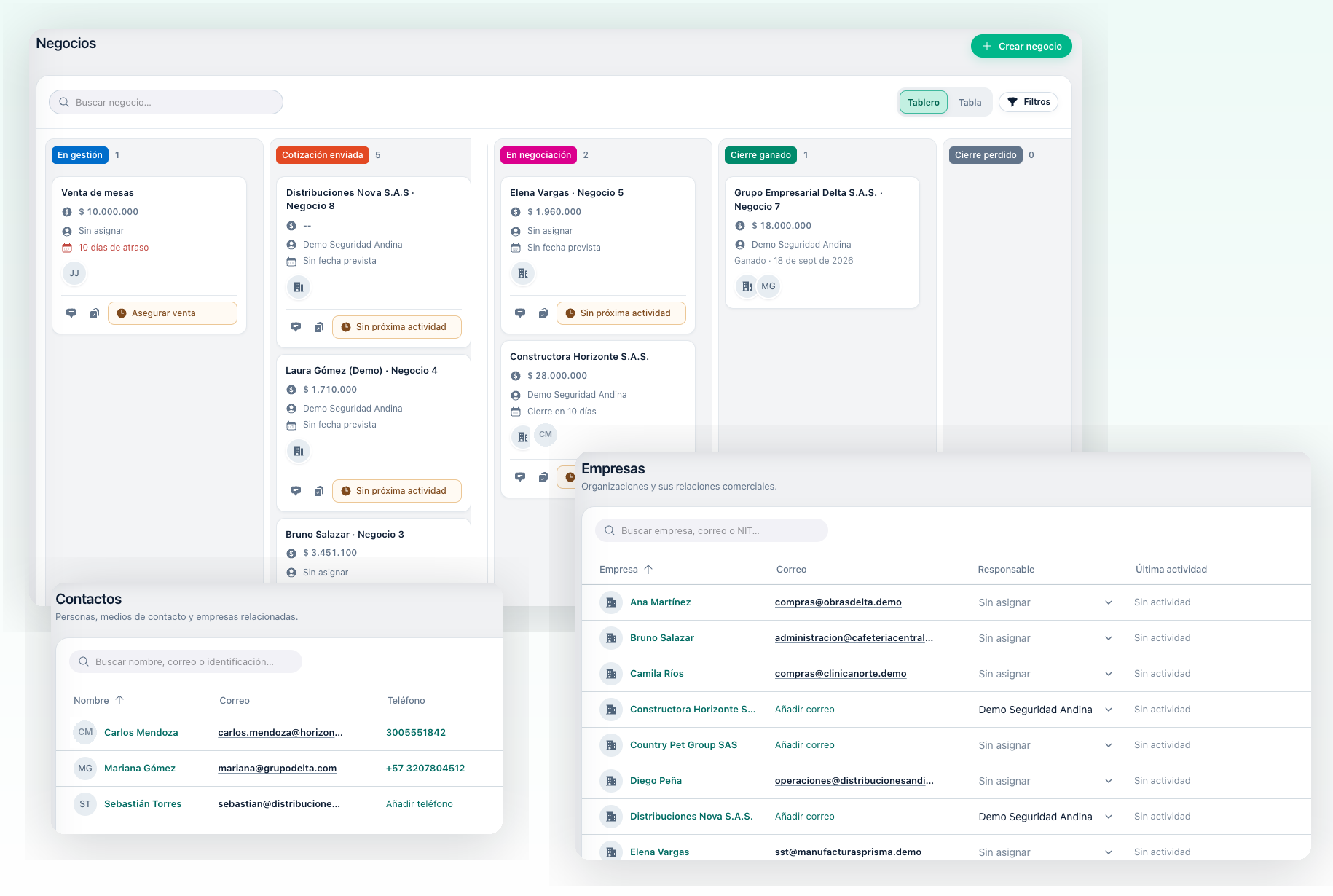The width and height of the screenshot is (1333, 896).
Task: Click sort arrow beside Nombre column header
Action: coord(119,700)
